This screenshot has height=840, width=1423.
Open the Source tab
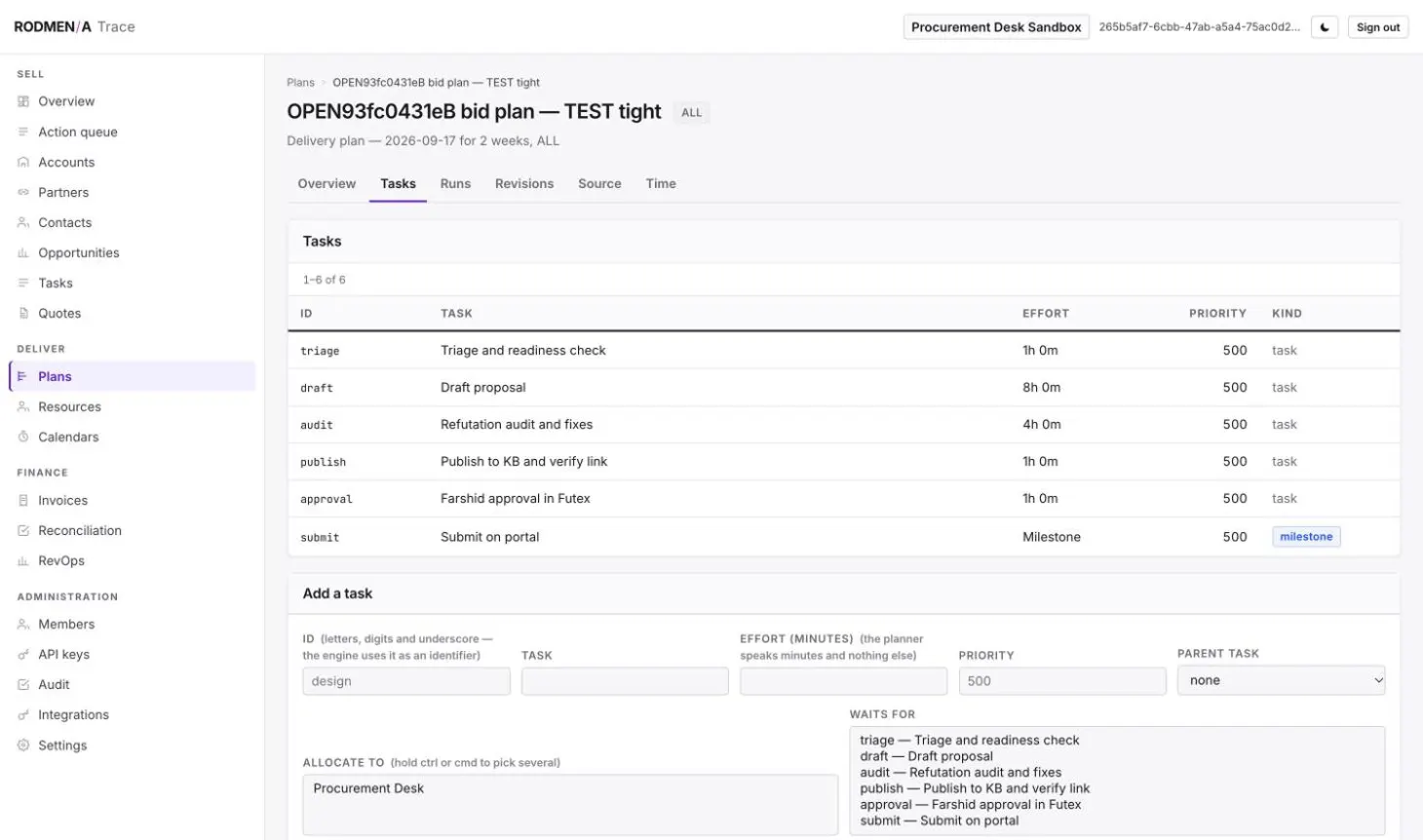(x=599, y=183)
